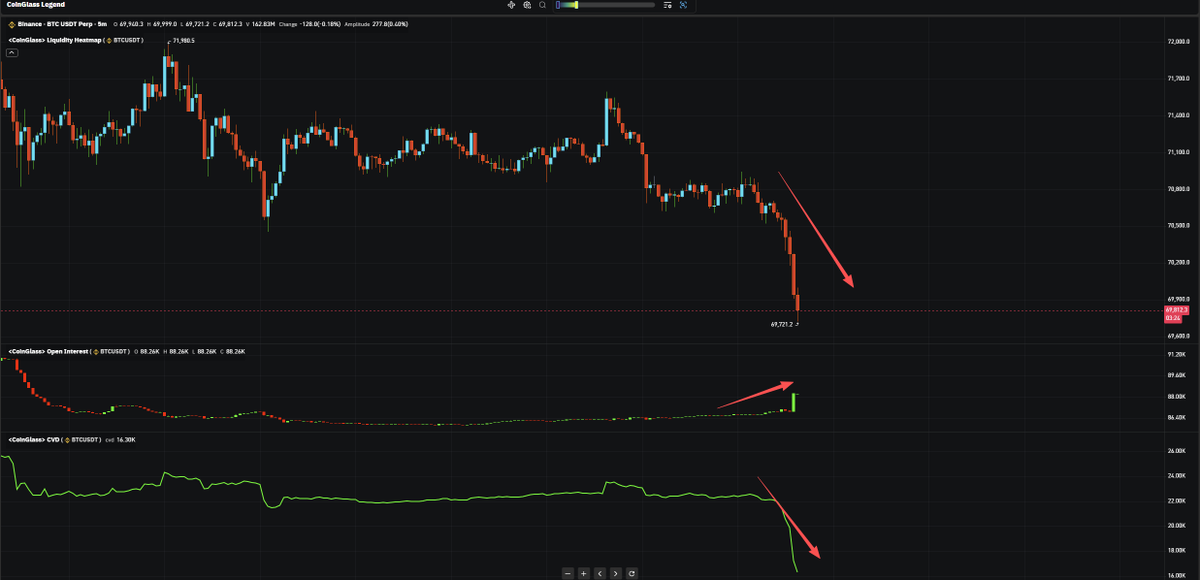Screen dimensions: 1200x580
Task: Click the 89.60K open interest axis label
Action: click(x=1176, y=375)
